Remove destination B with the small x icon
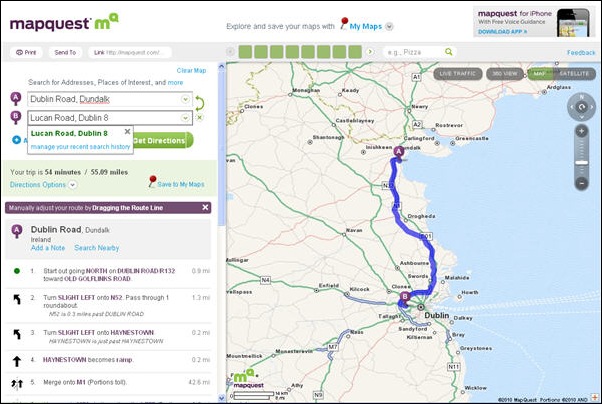 [200, 118]
